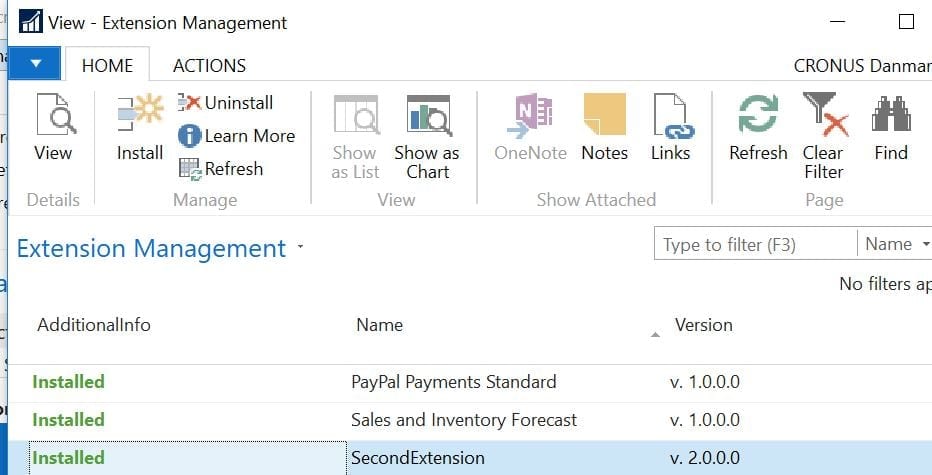Sort by the Name column header
932x475 pixels.
tap(379, 325)
